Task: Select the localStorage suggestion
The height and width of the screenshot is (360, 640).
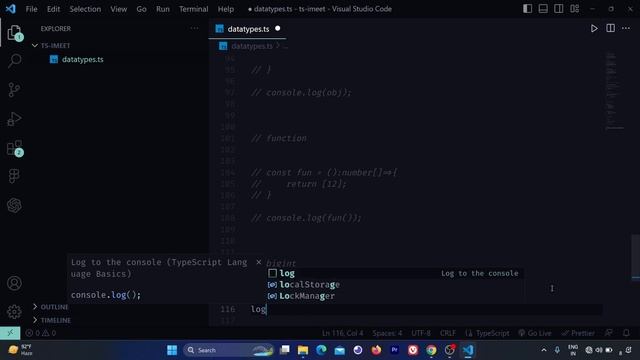Action: pyautogui.click(x=395, y=284)
